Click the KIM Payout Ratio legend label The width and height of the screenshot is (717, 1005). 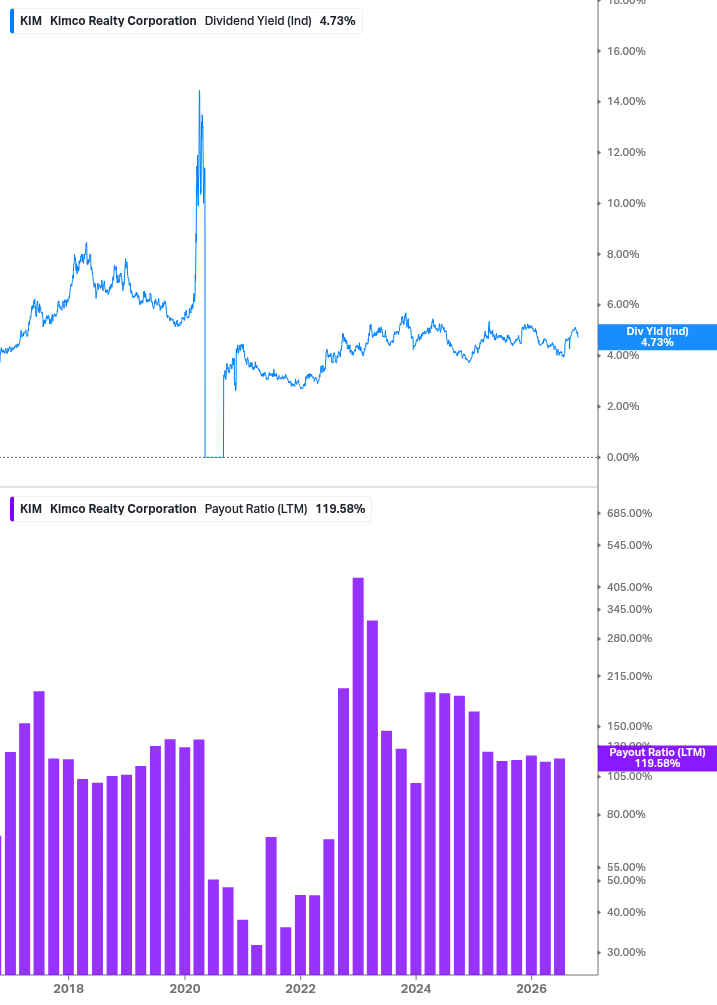pos(192,509)
